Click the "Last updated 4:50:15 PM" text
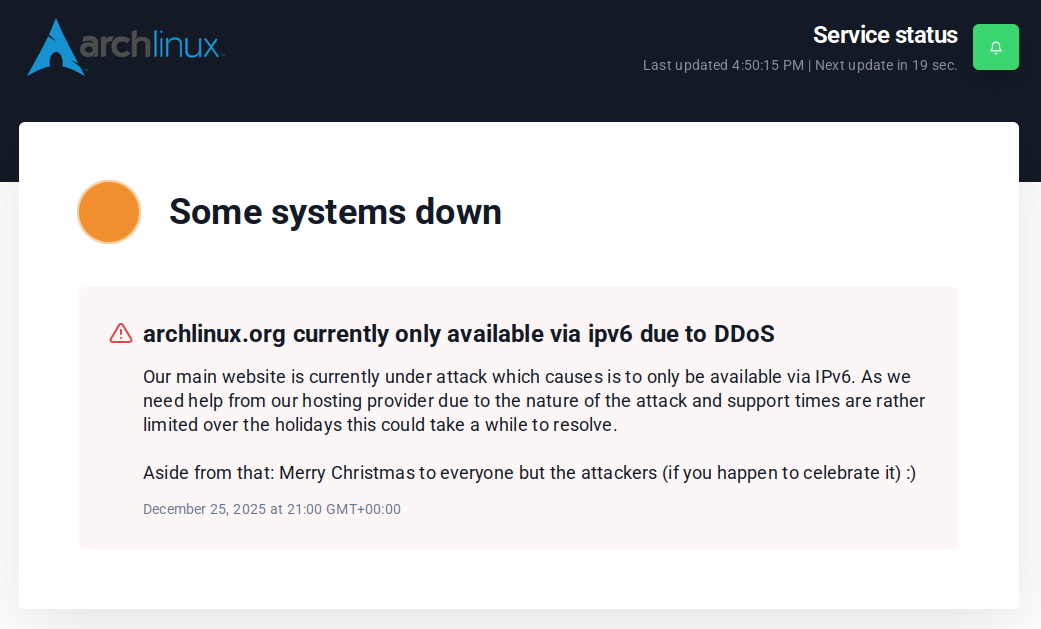The image size is (1041, 629). (x=723, y=65)
